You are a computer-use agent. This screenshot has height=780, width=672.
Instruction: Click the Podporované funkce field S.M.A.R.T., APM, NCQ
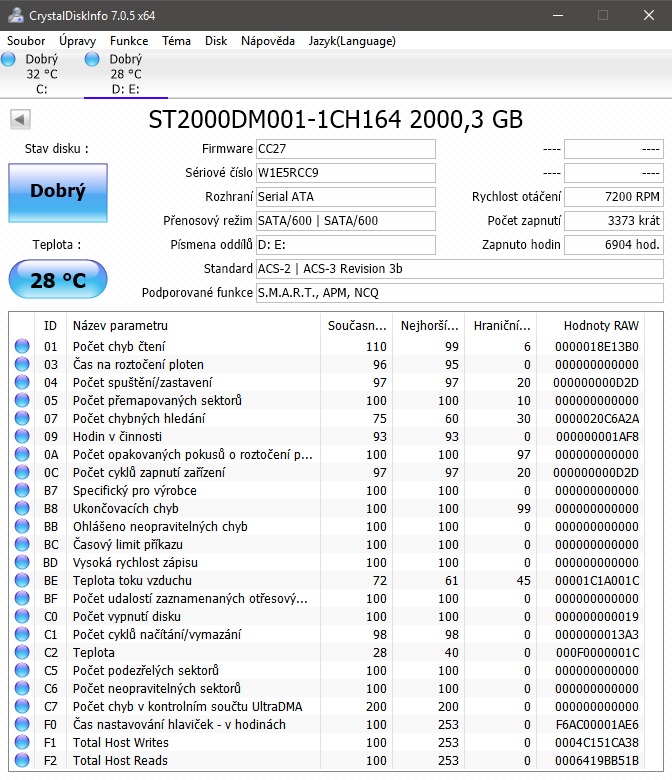tap(460, 292)
